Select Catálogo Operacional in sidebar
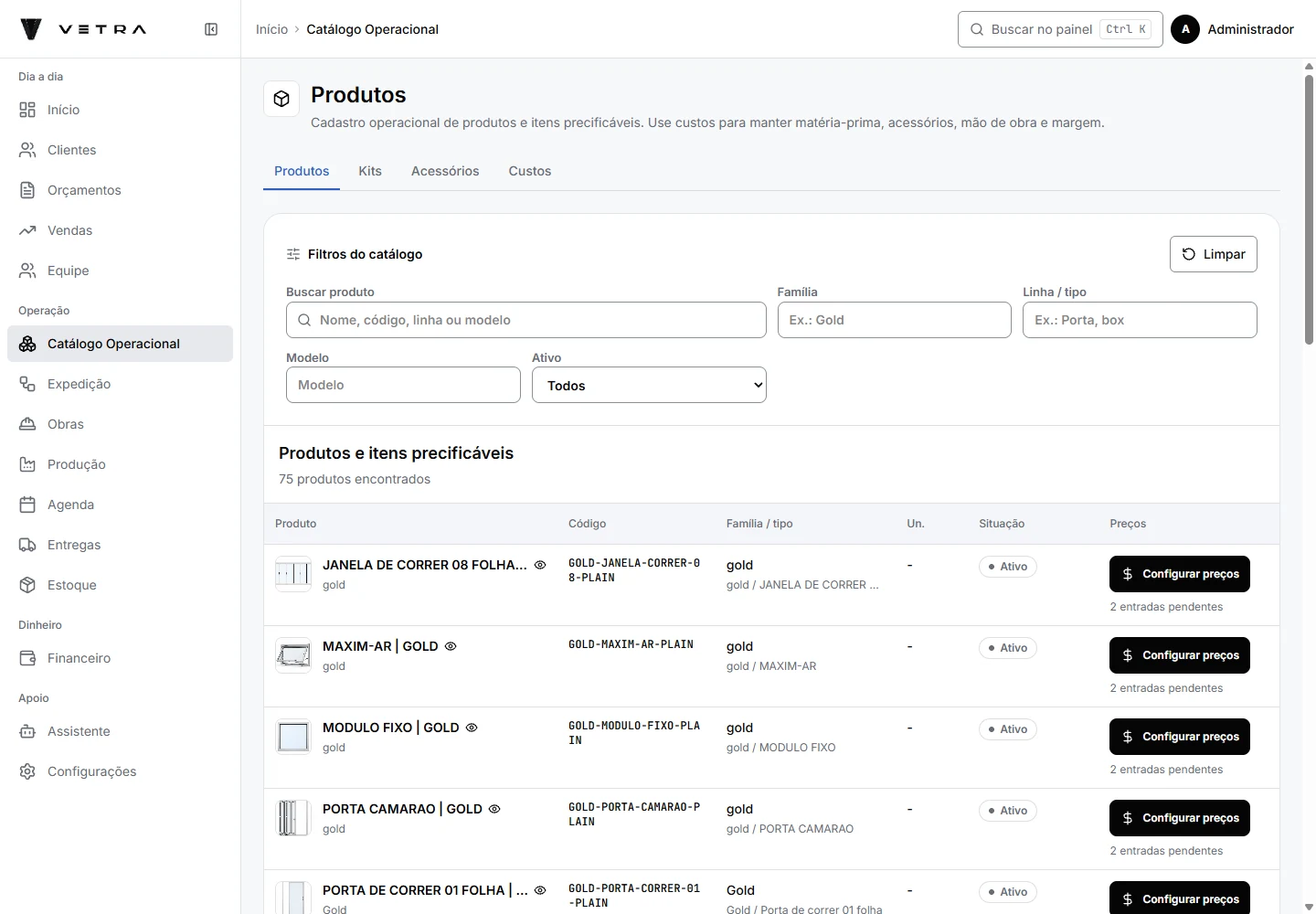 pyautogui.click(x=120, y=344)
